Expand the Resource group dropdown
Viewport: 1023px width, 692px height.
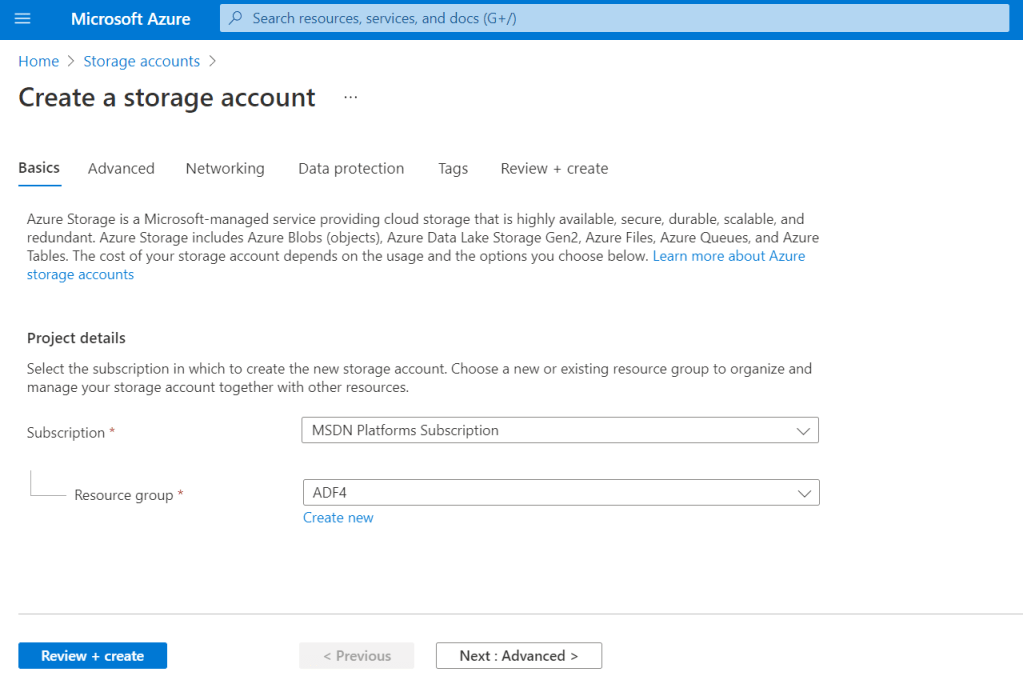560,493
